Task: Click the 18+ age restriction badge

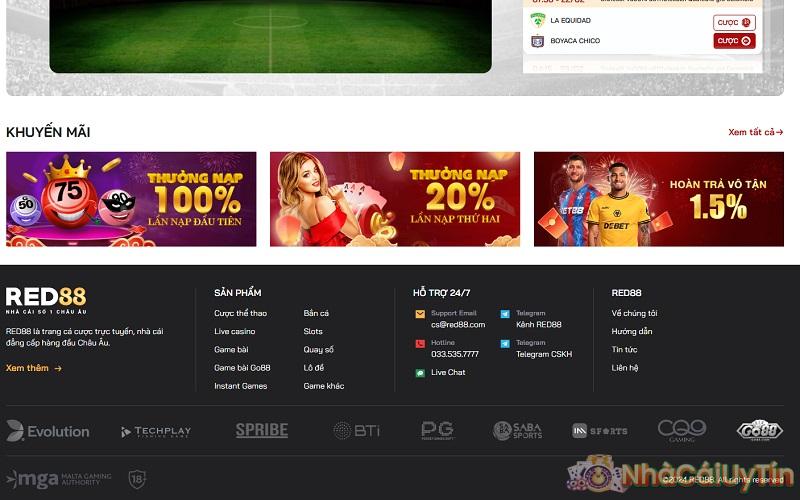Action: [x=138, y=479]
